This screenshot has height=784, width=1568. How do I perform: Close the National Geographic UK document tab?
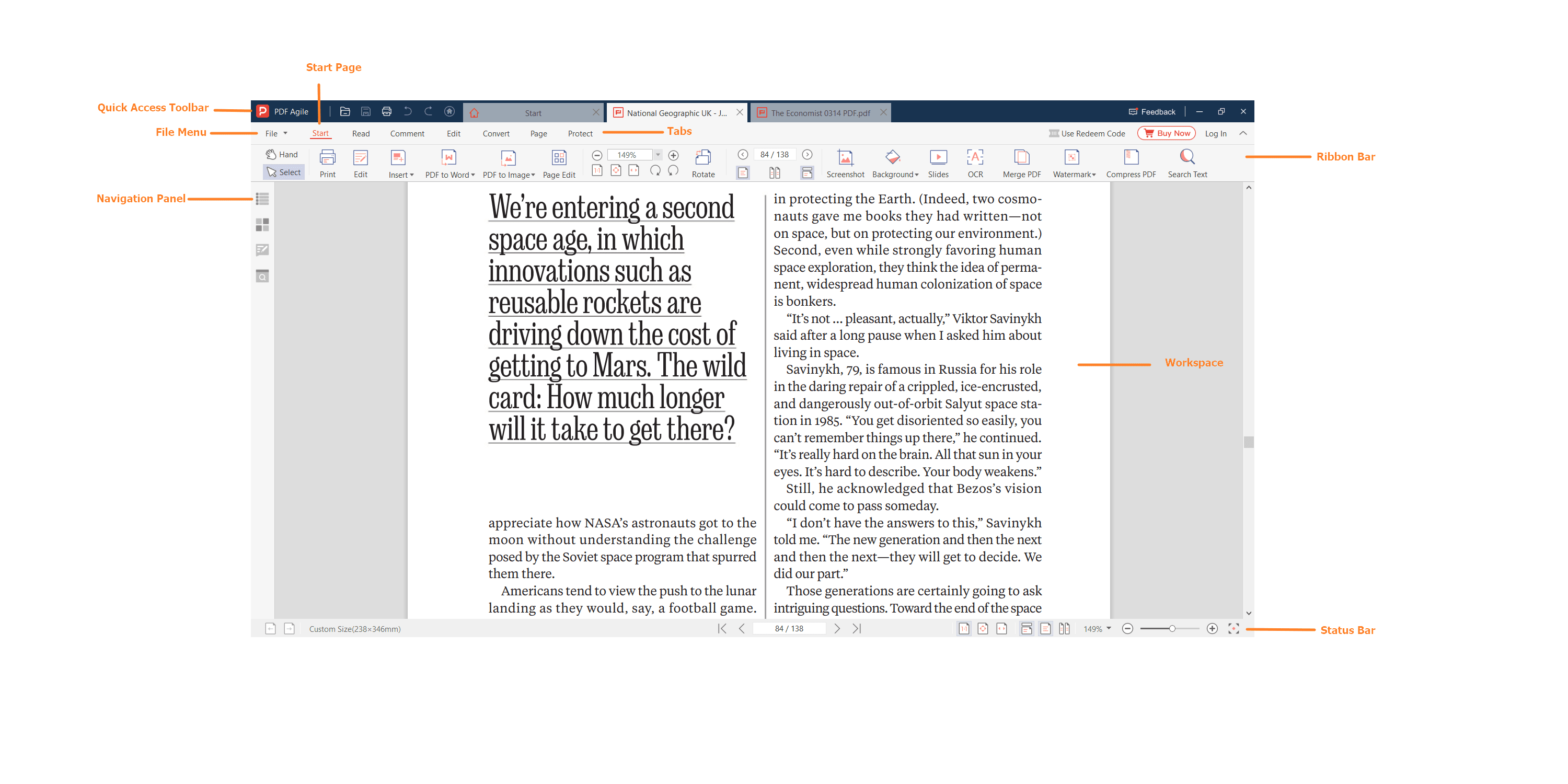click(x=740, y=112)
